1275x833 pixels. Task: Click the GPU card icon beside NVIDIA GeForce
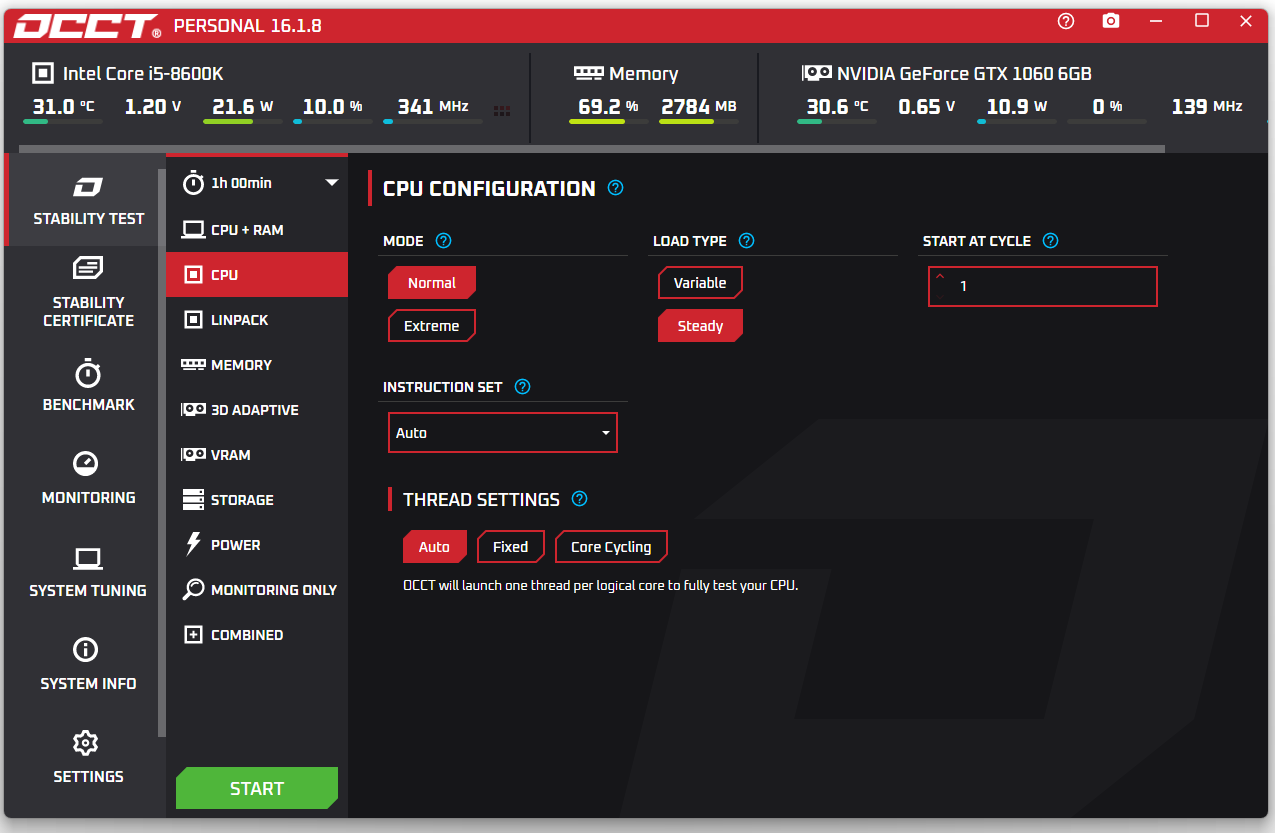click(817, 73)
